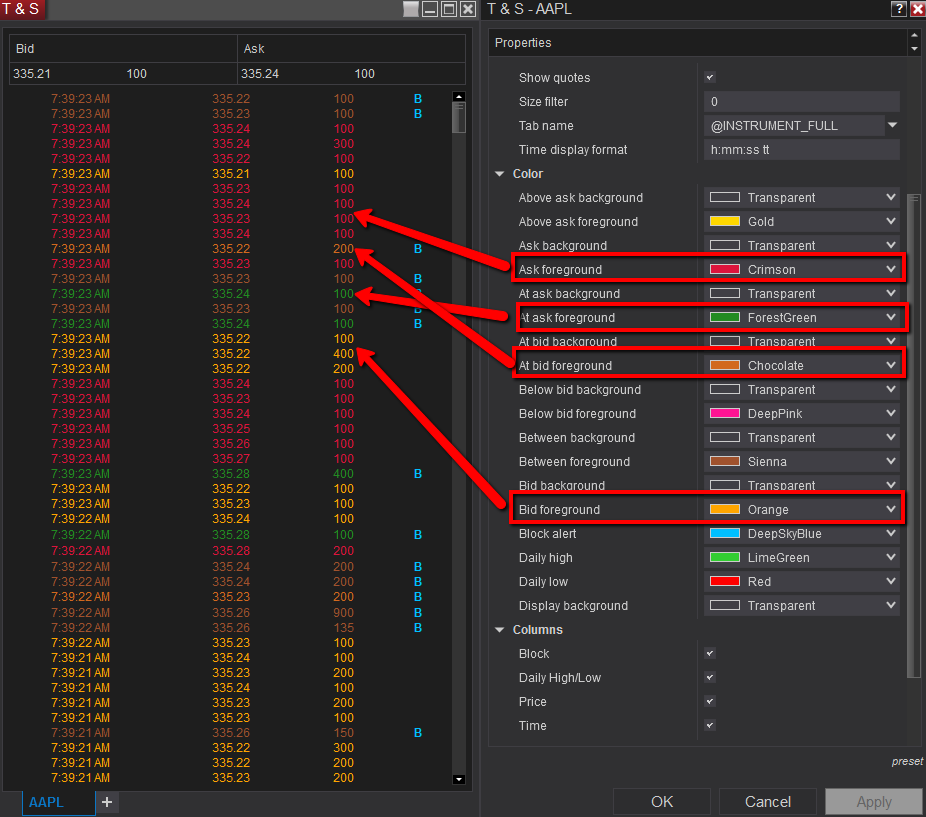Click the Bid column header
Viewport: 926px width, 817px height.
123,48
